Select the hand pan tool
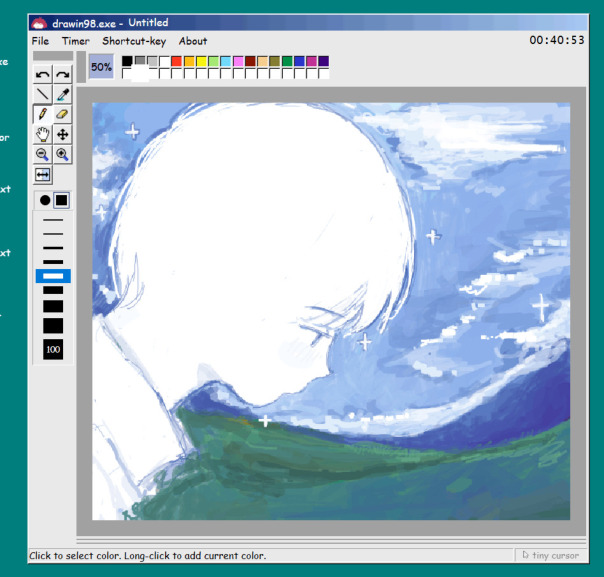The width and height of the screenshot is (604, 577). click(42, 134)
